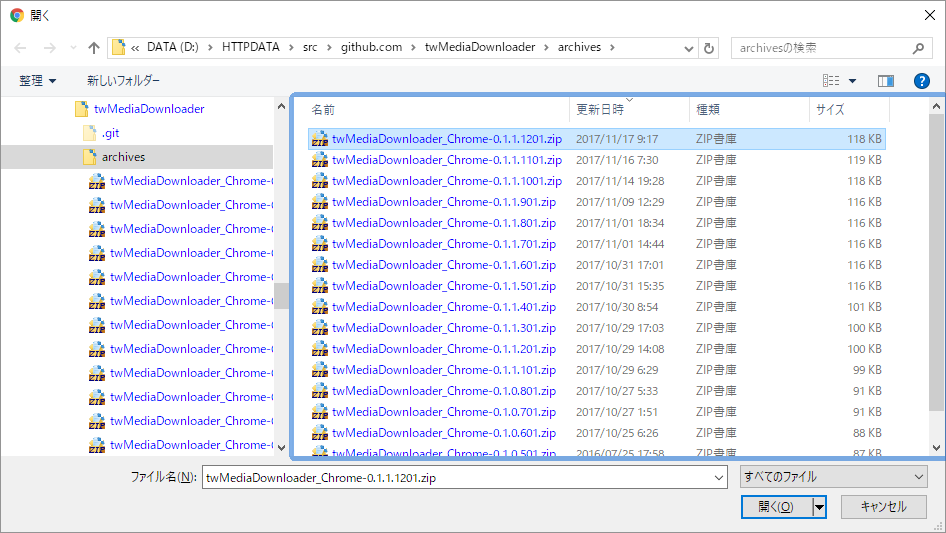Toggle the preview pane icon
Screen dimensions: 946x533
click(886, 80)
